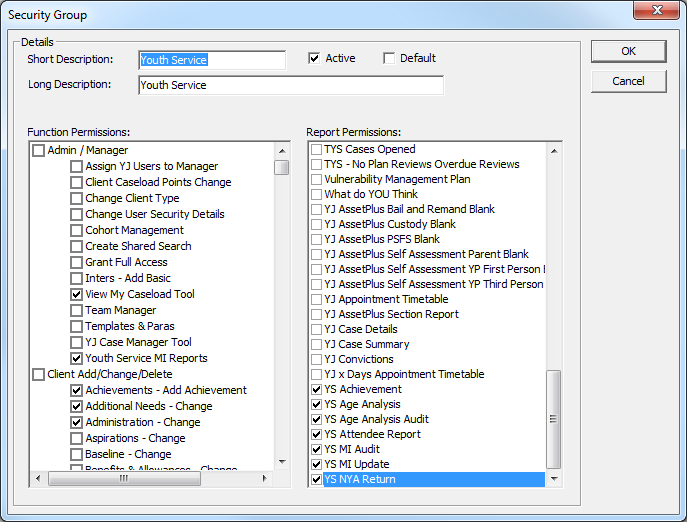The image size is (687, 522).
Task: Select the YS NYA Return report
Action: coord(359,480)
